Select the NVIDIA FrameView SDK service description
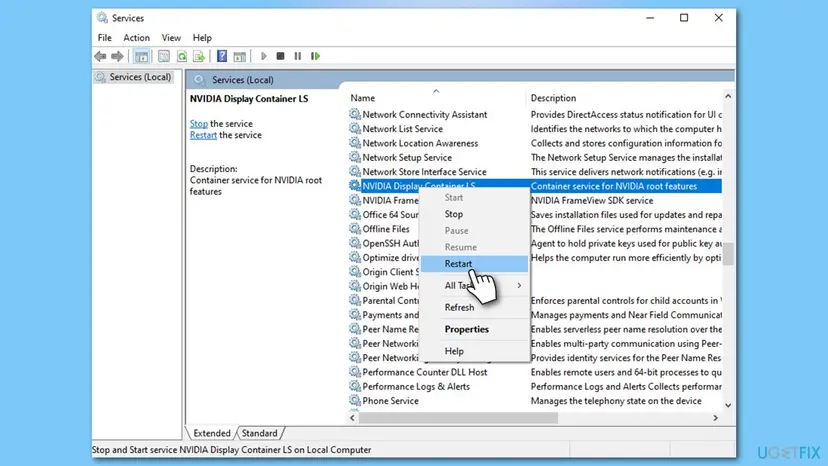Image resolution: width=828 pixels, height=466 pixels. [592, 200]
